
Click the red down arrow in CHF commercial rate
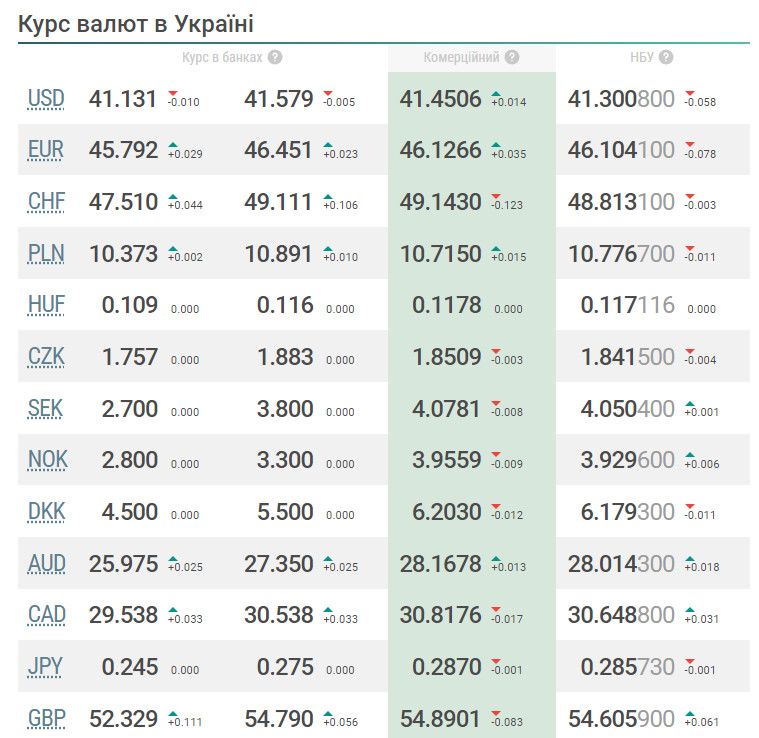495,196
